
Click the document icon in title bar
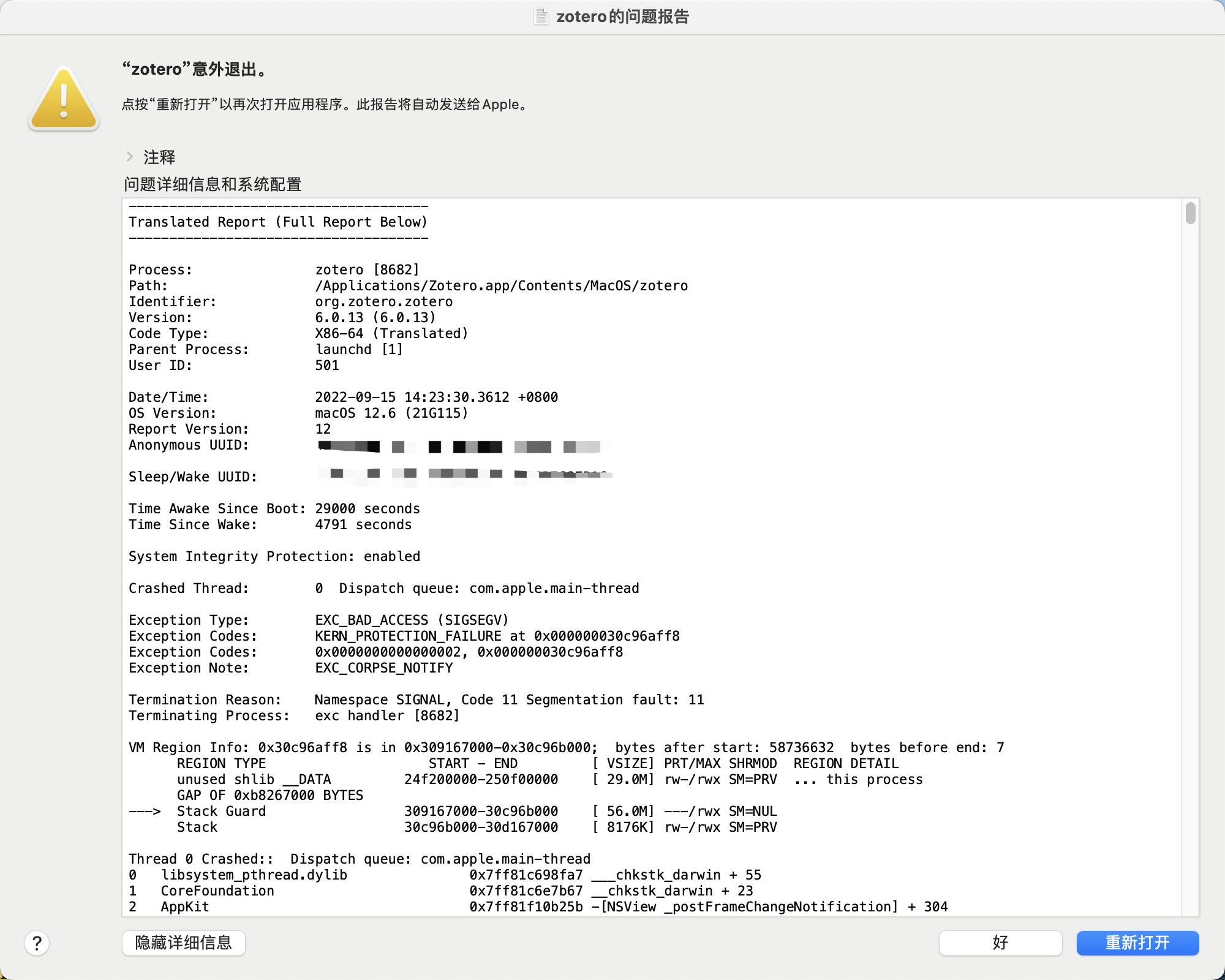click(x=541, y=17)
